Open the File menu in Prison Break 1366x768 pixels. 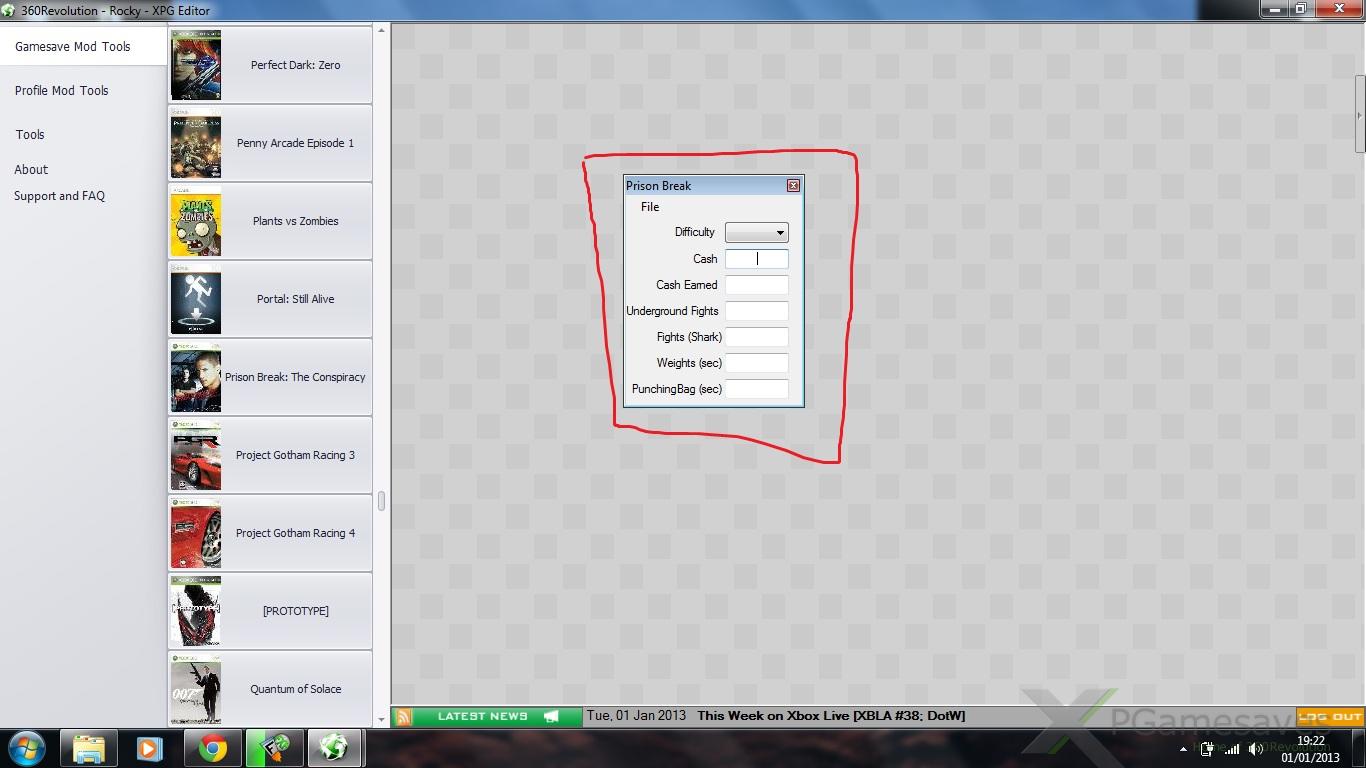pyautogui.click(x=650, y=207)
